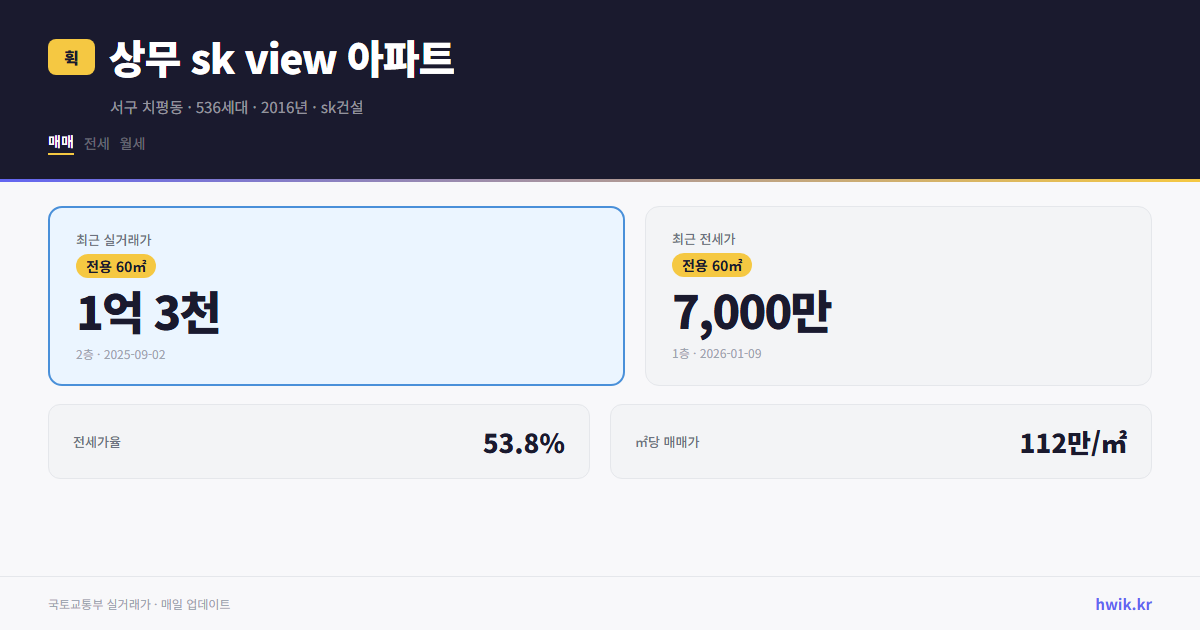1200x630 pixels.
Task: Select the 최근 전세가 card
Action: (x=898, y=295)
